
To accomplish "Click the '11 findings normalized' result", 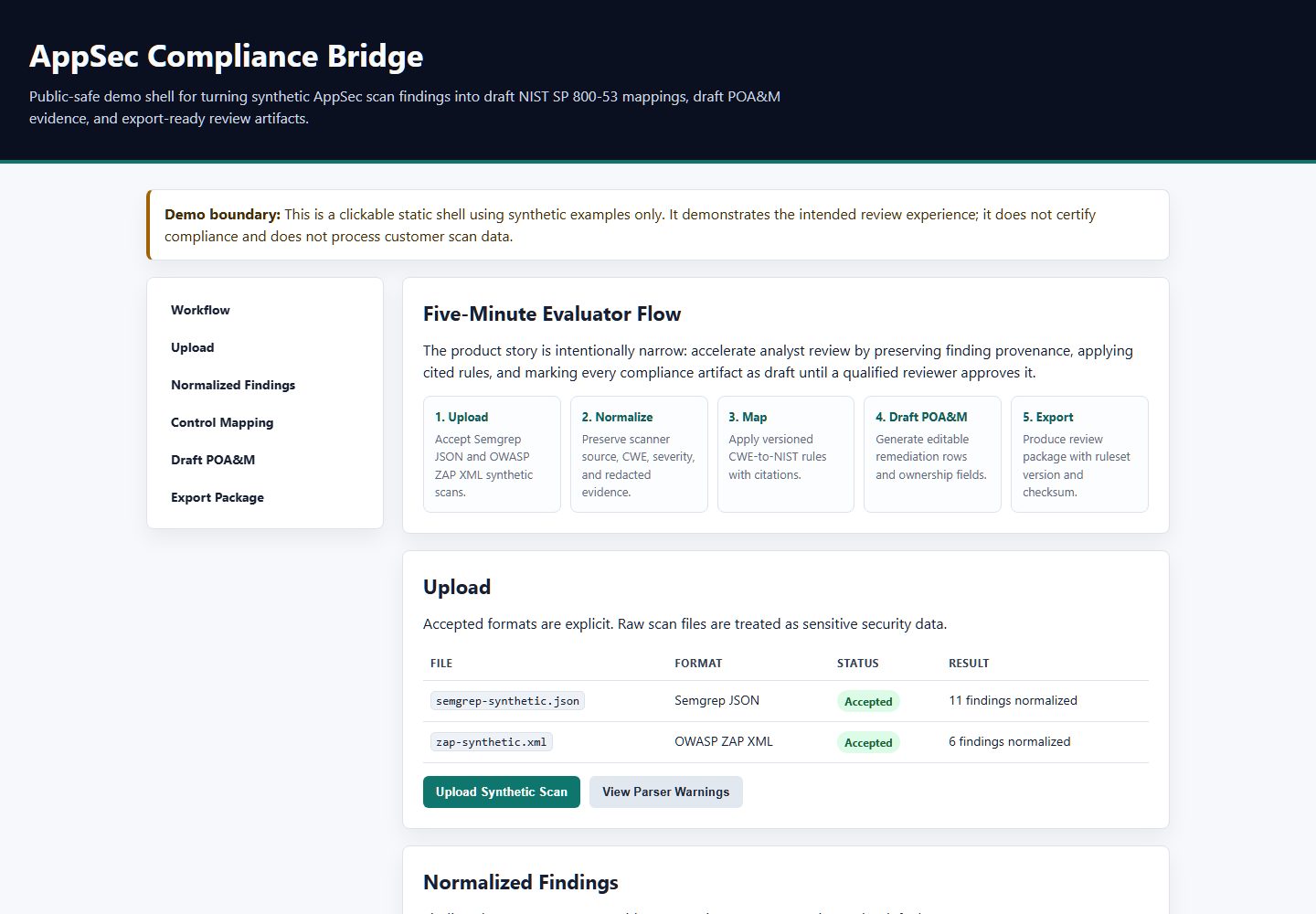I will click(x=1013, y=700).
